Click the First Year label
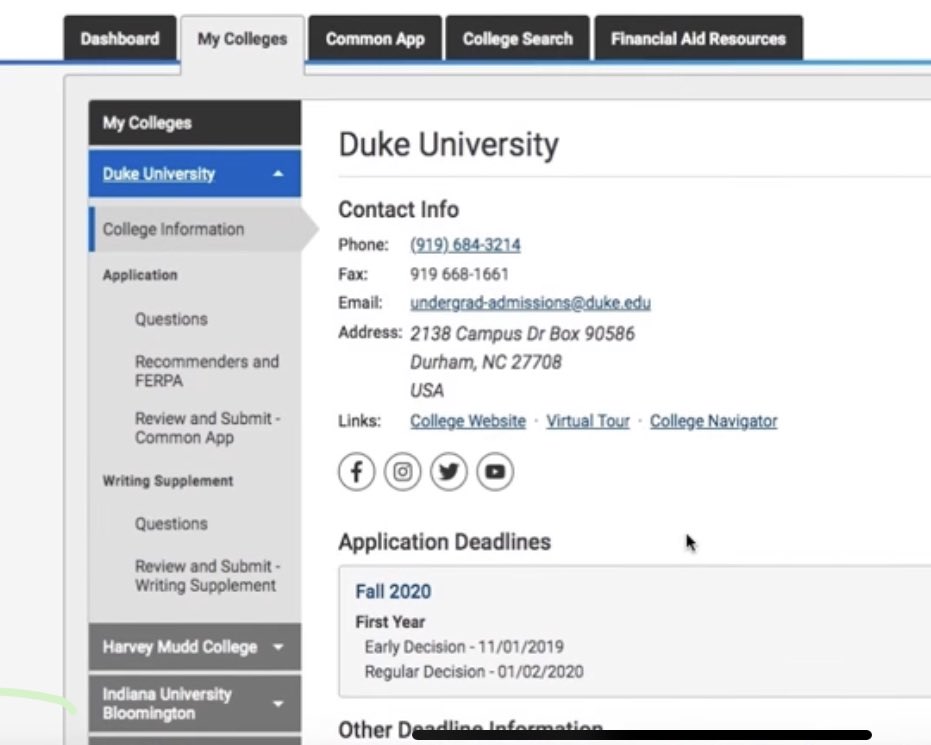 click(x=390, y=622)
